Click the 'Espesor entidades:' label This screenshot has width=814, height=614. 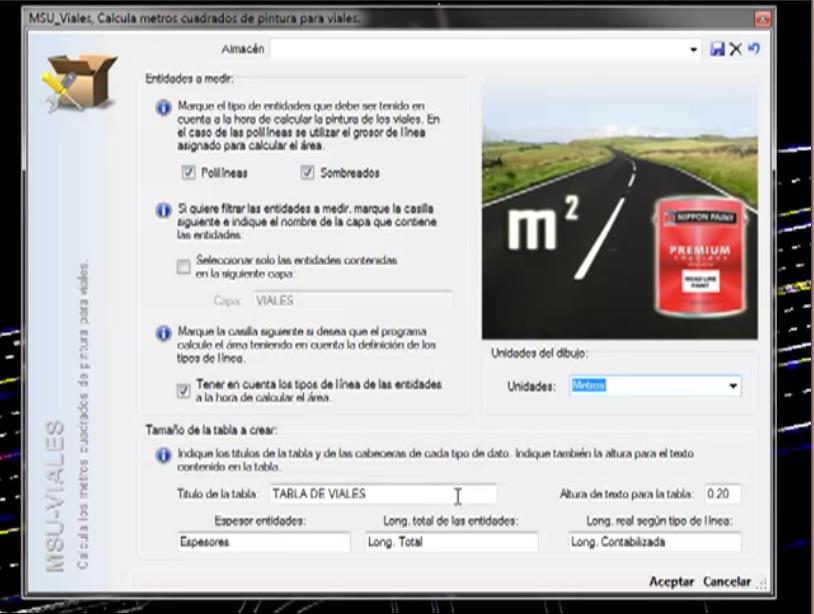click(x=260, y=521)
